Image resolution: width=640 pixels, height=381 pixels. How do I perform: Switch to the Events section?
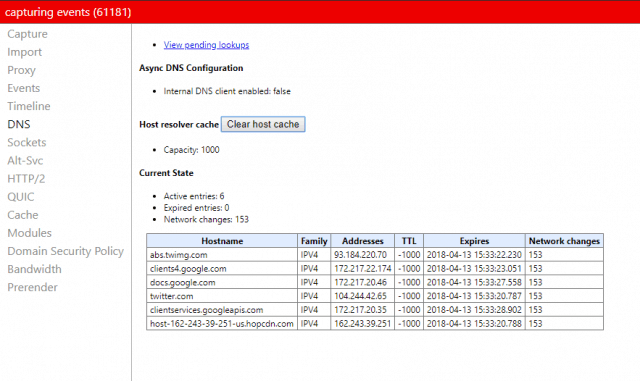24,88
